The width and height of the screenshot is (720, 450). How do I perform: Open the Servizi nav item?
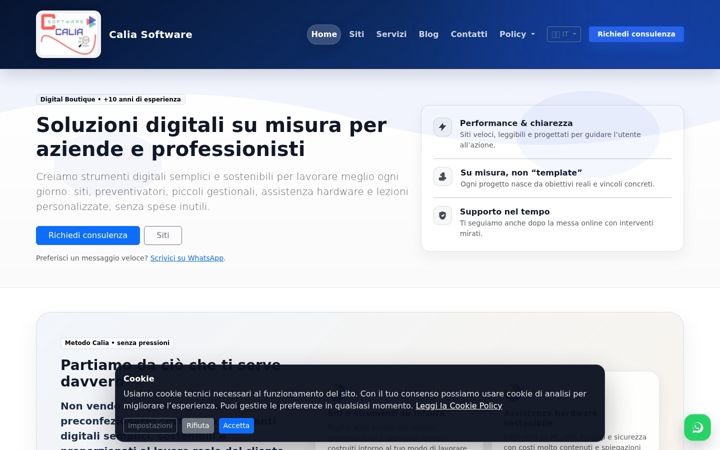click(x=391, y=34)
